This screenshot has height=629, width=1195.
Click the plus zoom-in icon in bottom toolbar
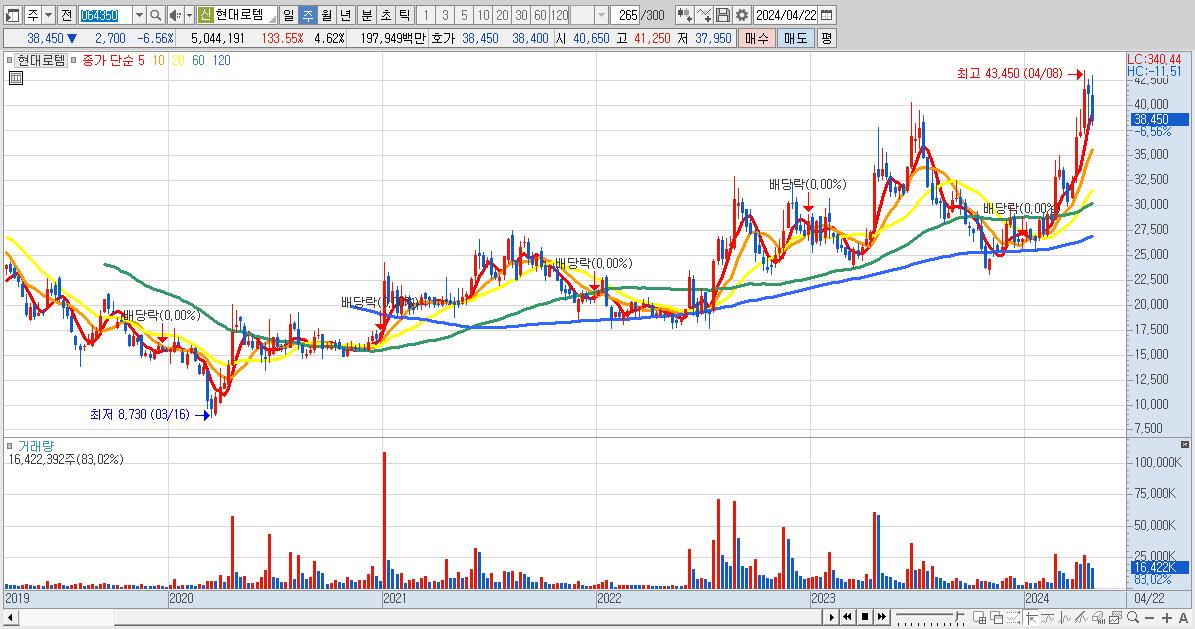(1167, 618)
